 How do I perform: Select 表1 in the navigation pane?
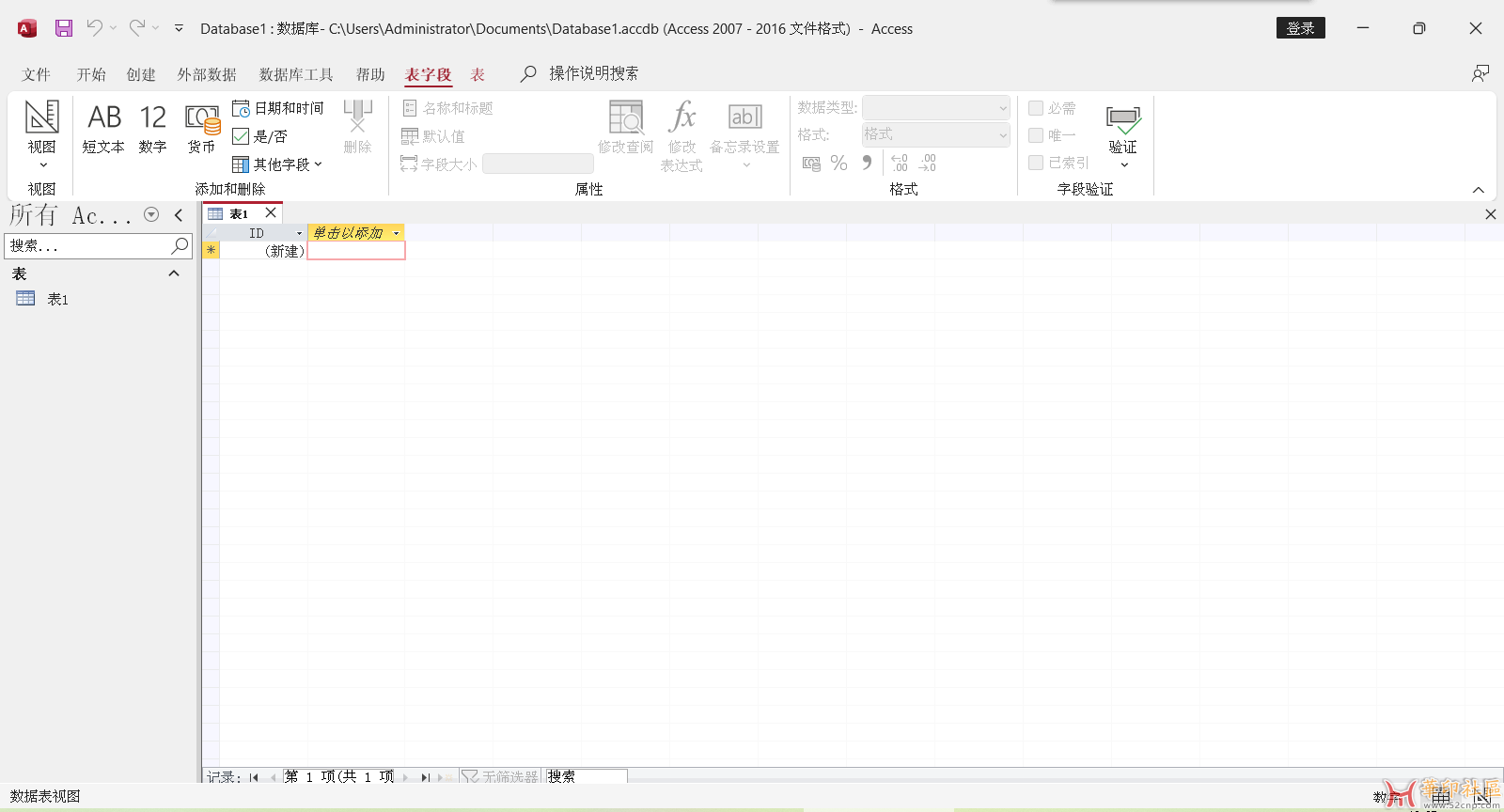tap(58, 299)
